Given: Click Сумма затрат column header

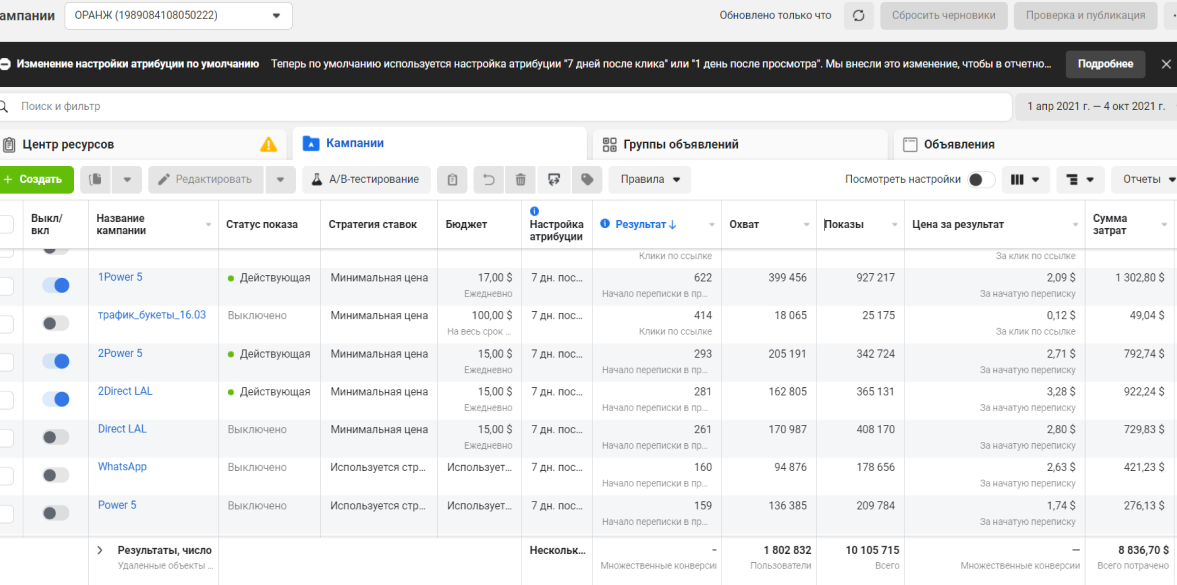Looking at the screenshot, I should point(1109,224).
